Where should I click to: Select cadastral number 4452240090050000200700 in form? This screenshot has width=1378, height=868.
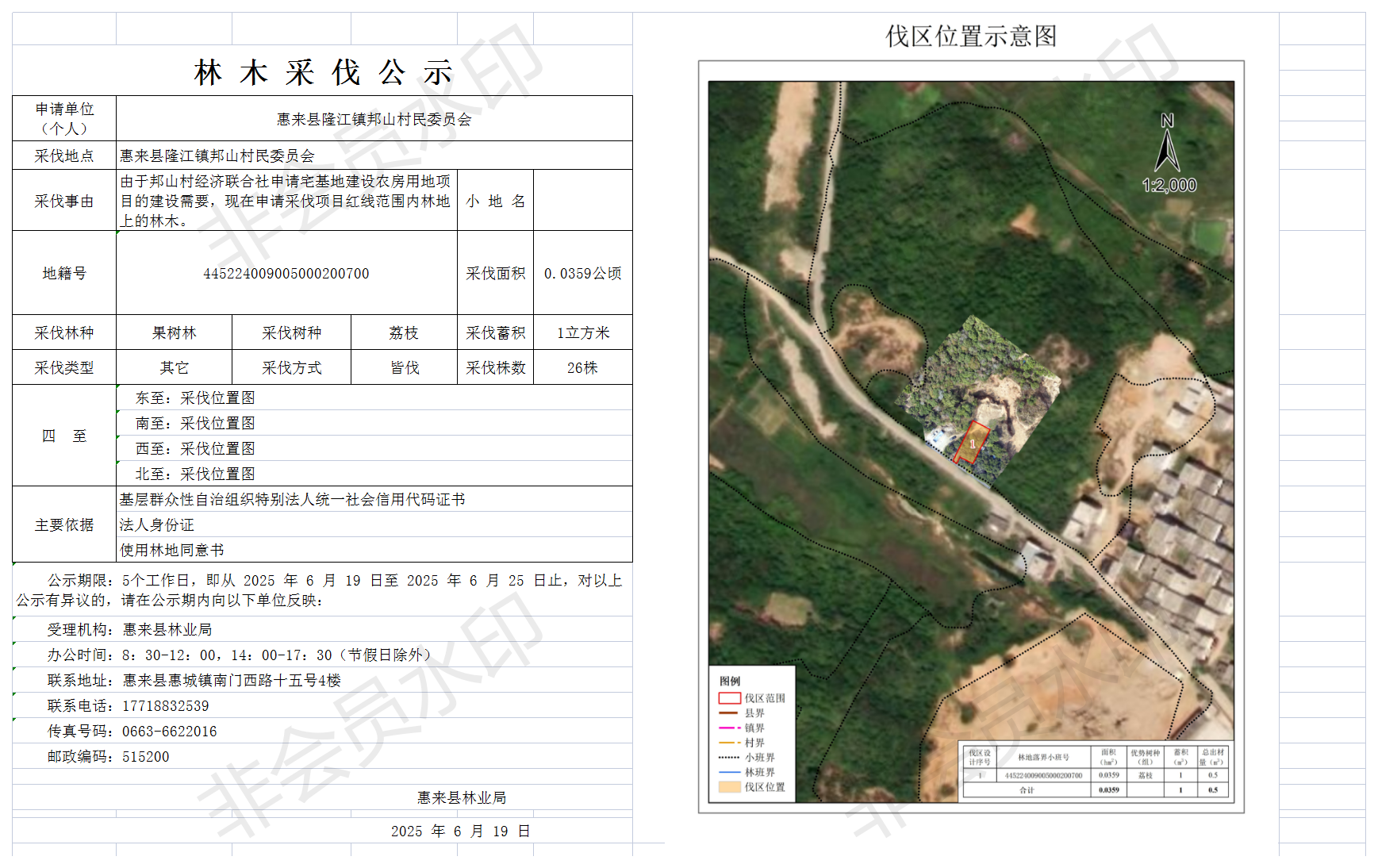point(286,273)
